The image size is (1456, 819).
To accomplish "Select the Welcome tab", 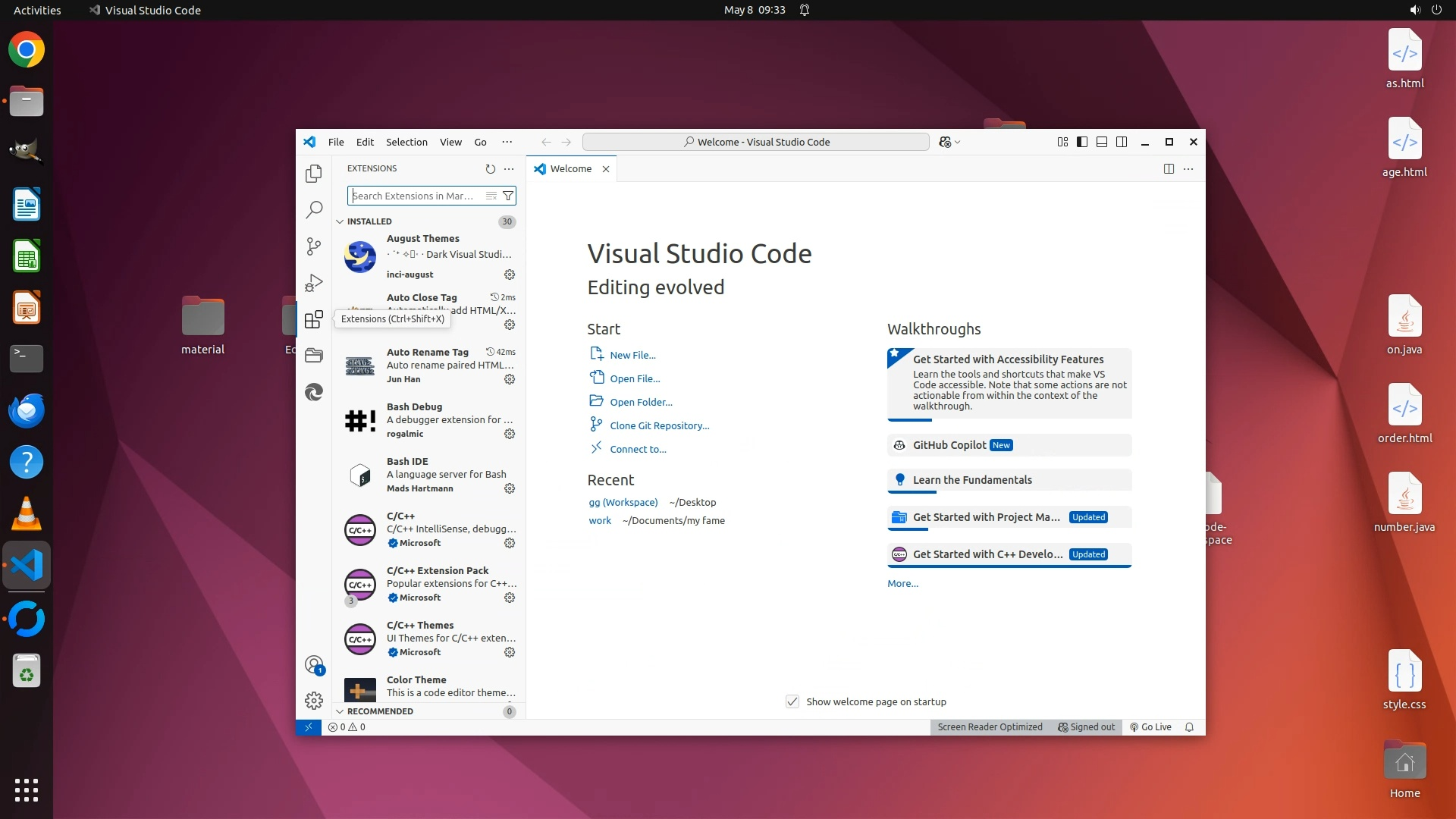I will coord(570,169).
